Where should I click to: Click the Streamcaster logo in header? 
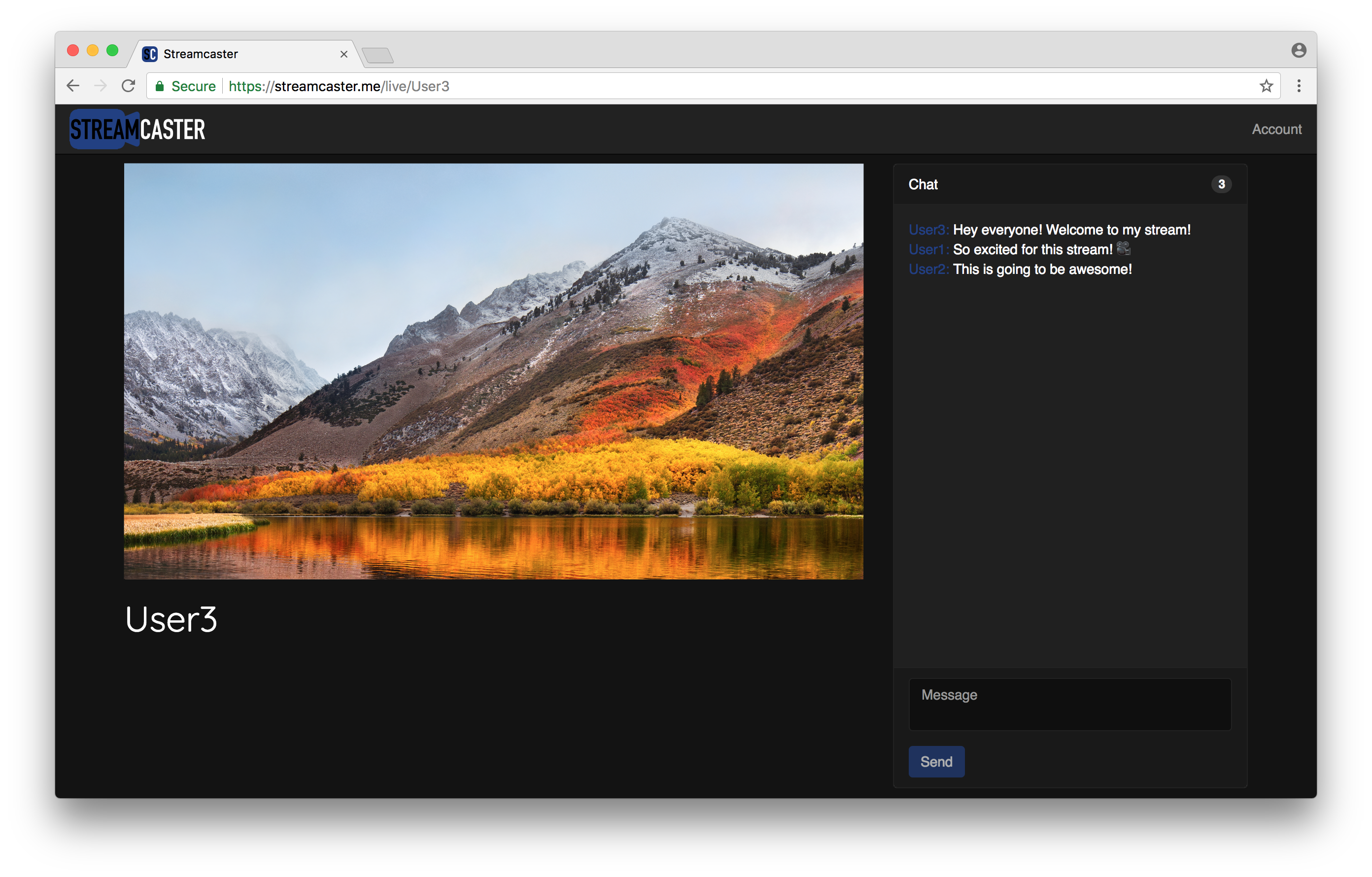137,129
